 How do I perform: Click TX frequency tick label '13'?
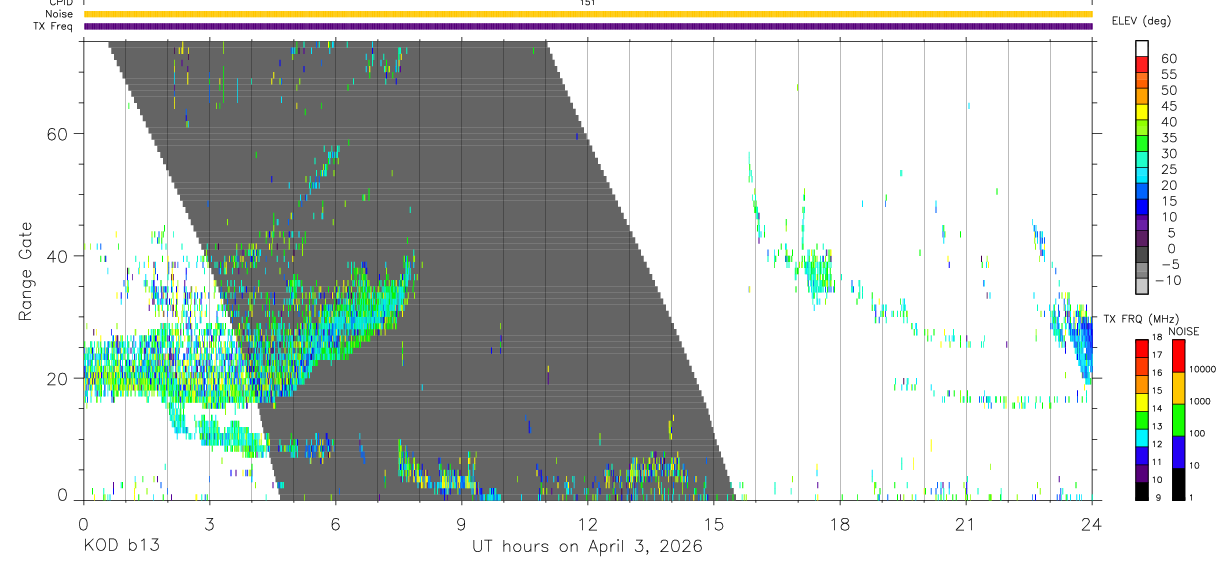1157,426
